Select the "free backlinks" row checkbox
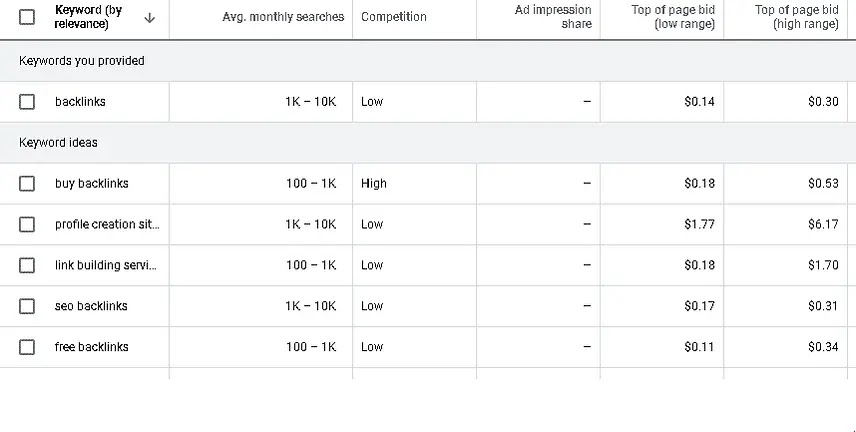 point(27,347)
